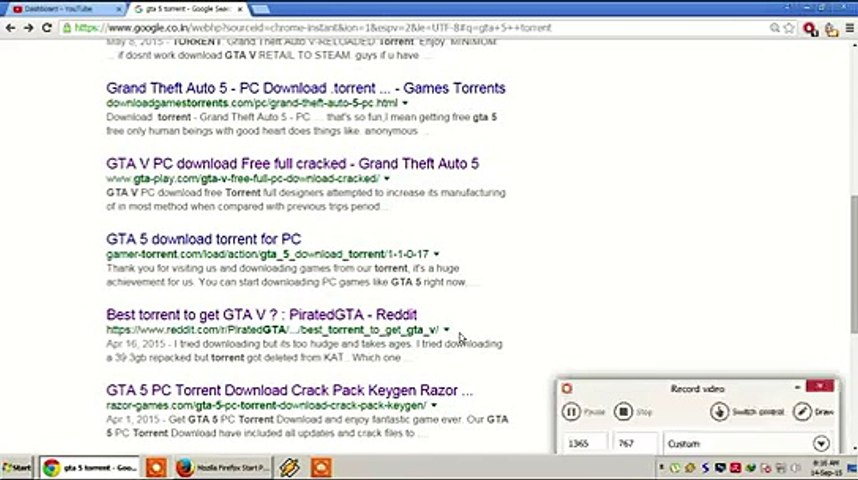
Task: Close the gta 5 torrent Google Search tab
Action: (240, 9)
